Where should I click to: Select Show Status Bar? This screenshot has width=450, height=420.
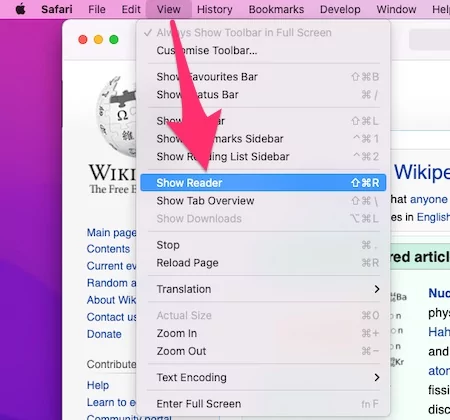(x=263, y=95)
